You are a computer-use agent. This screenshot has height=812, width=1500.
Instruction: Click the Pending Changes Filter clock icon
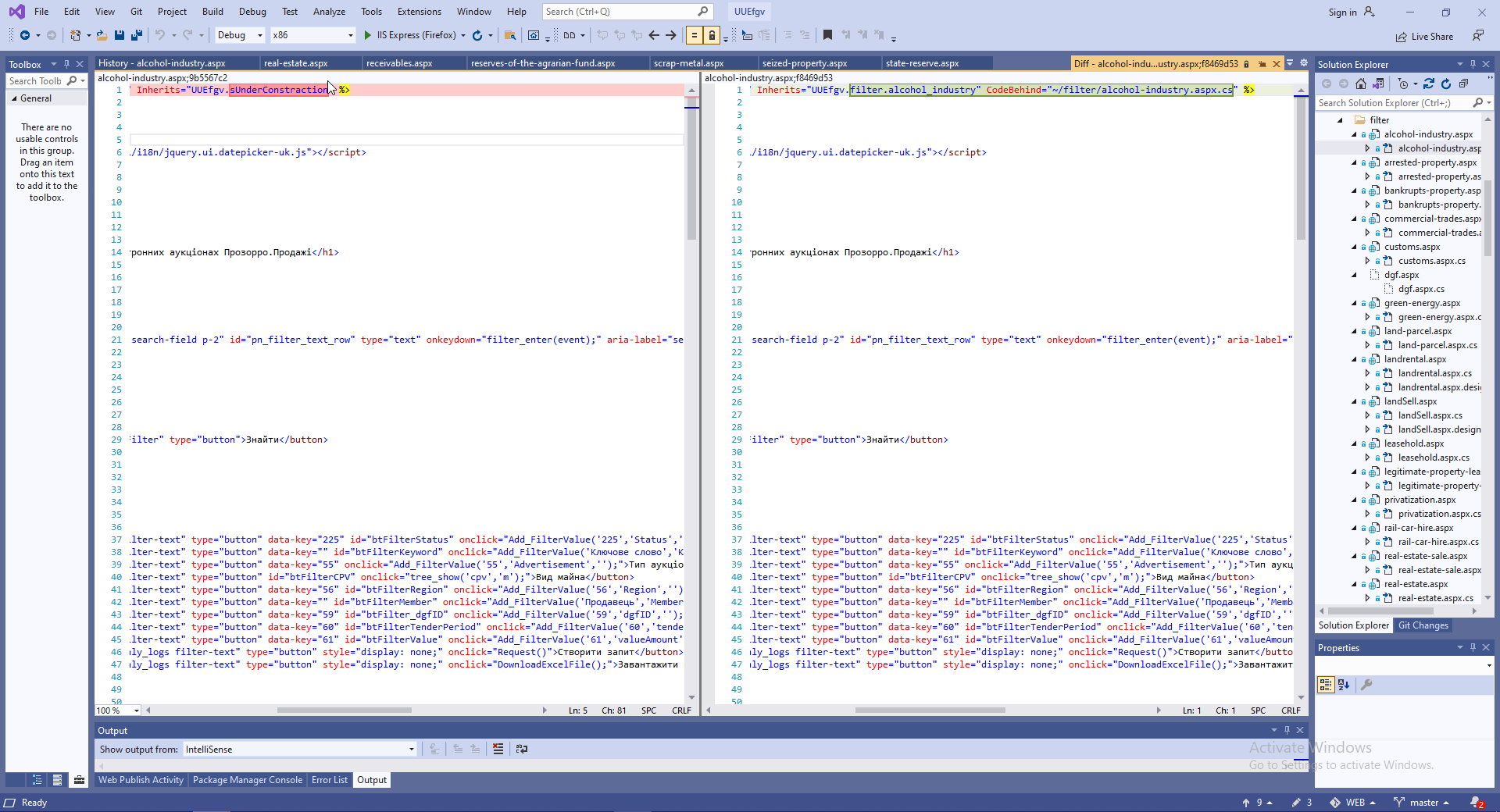[x=1404, y=84]
